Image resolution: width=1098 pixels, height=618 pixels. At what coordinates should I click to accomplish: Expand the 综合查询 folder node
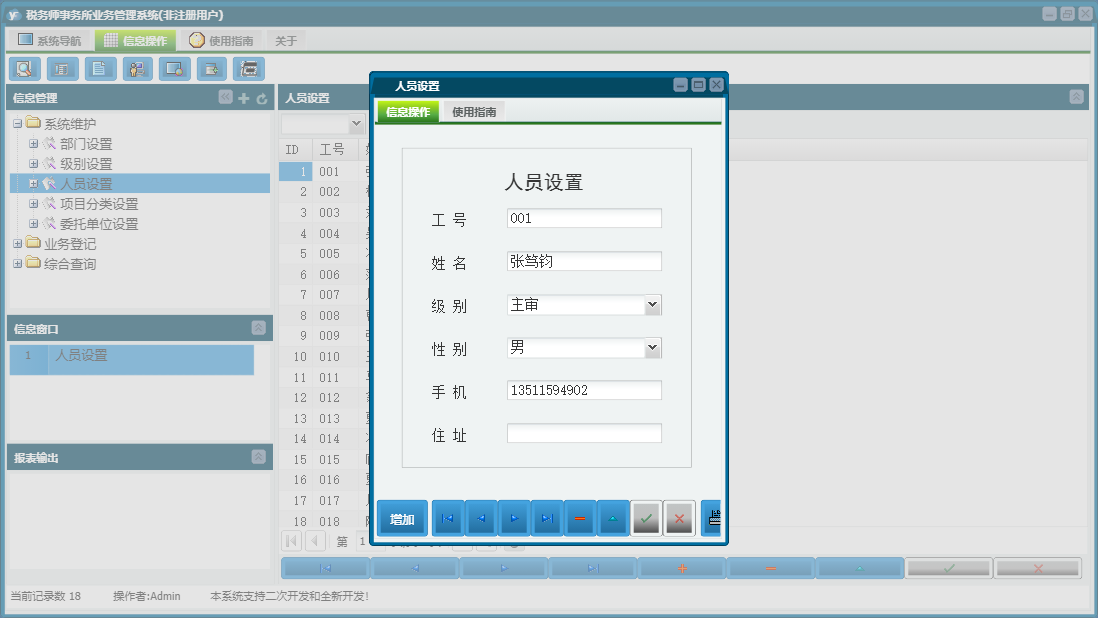18,264
